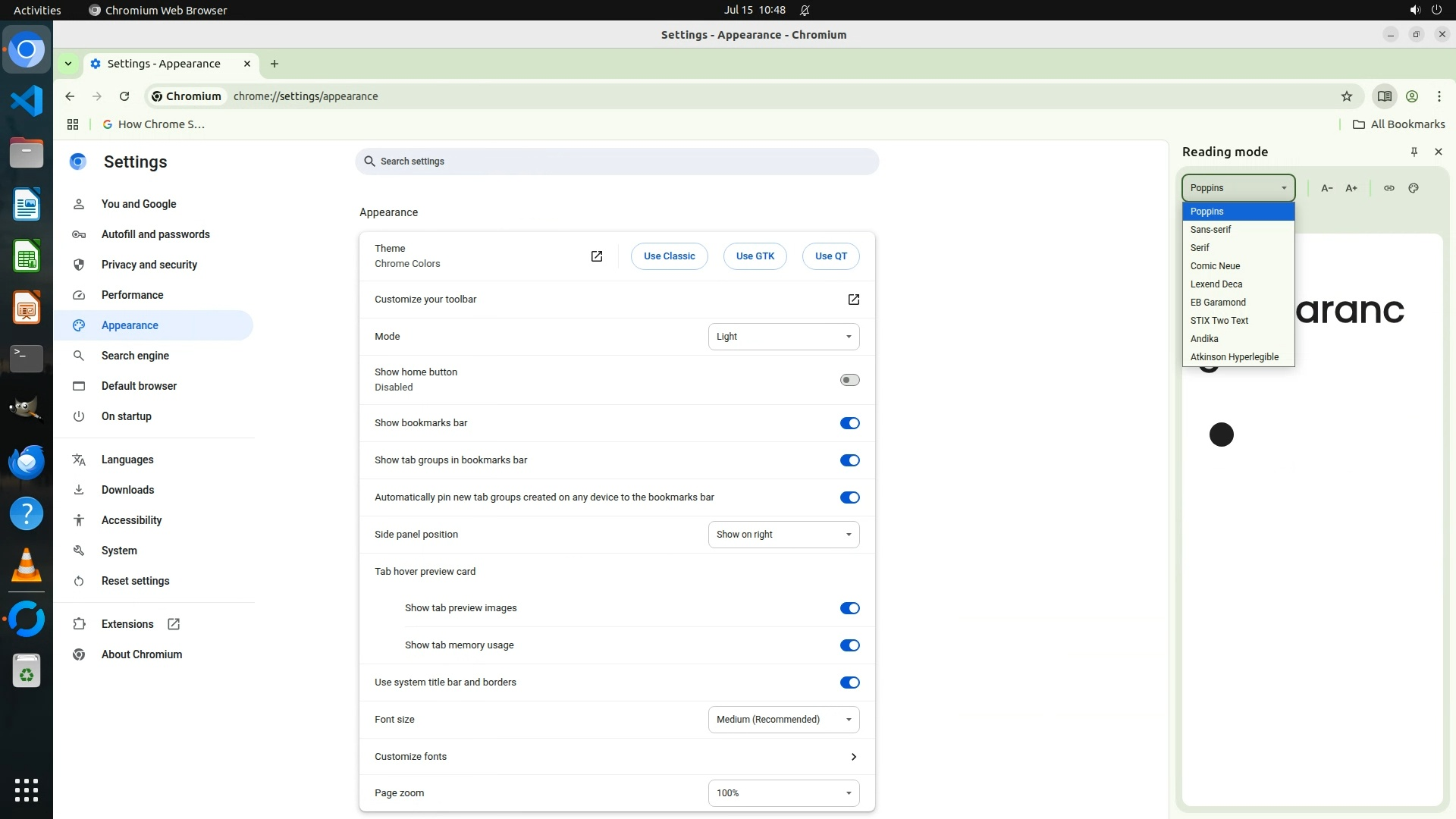Bookmark this page with star icon
This screenshot has height=819, width=1456.
click(x=1346, y=96)
